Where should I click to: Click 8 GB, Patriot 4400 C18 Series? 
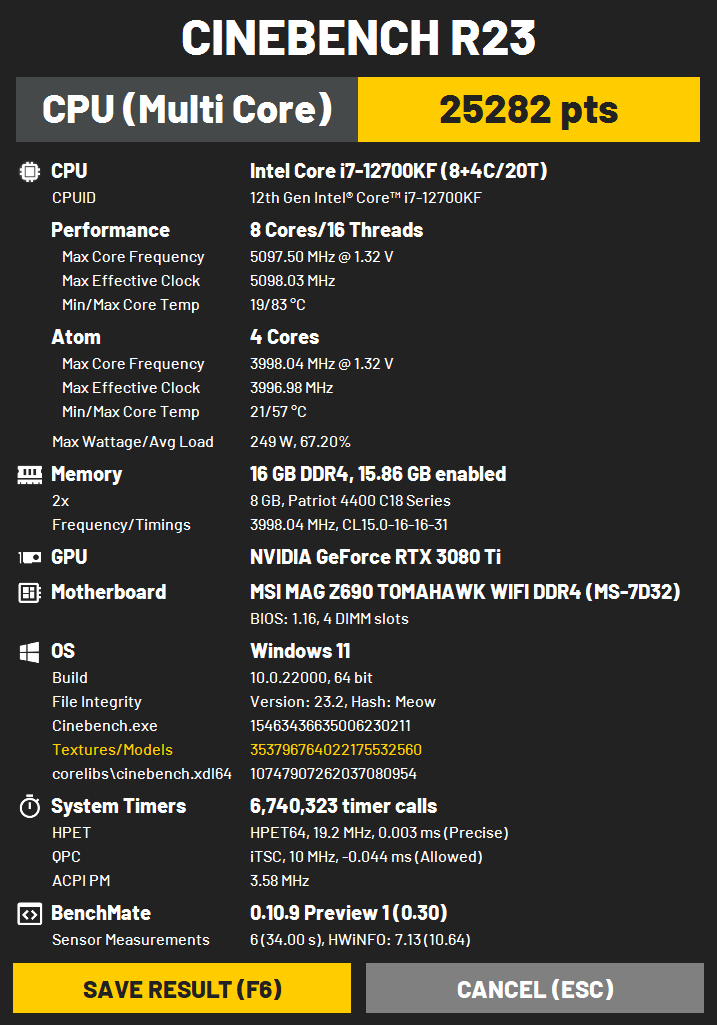point(350,501)
